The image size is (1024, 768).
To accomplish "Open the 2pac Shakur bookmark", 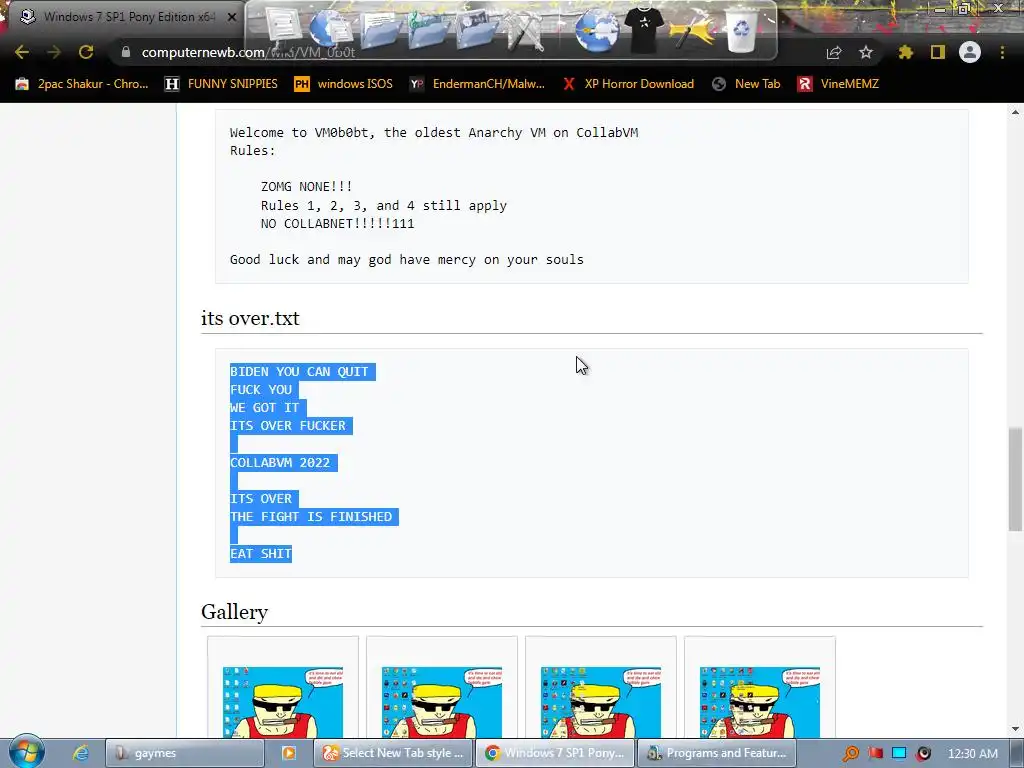I will 82,84.
